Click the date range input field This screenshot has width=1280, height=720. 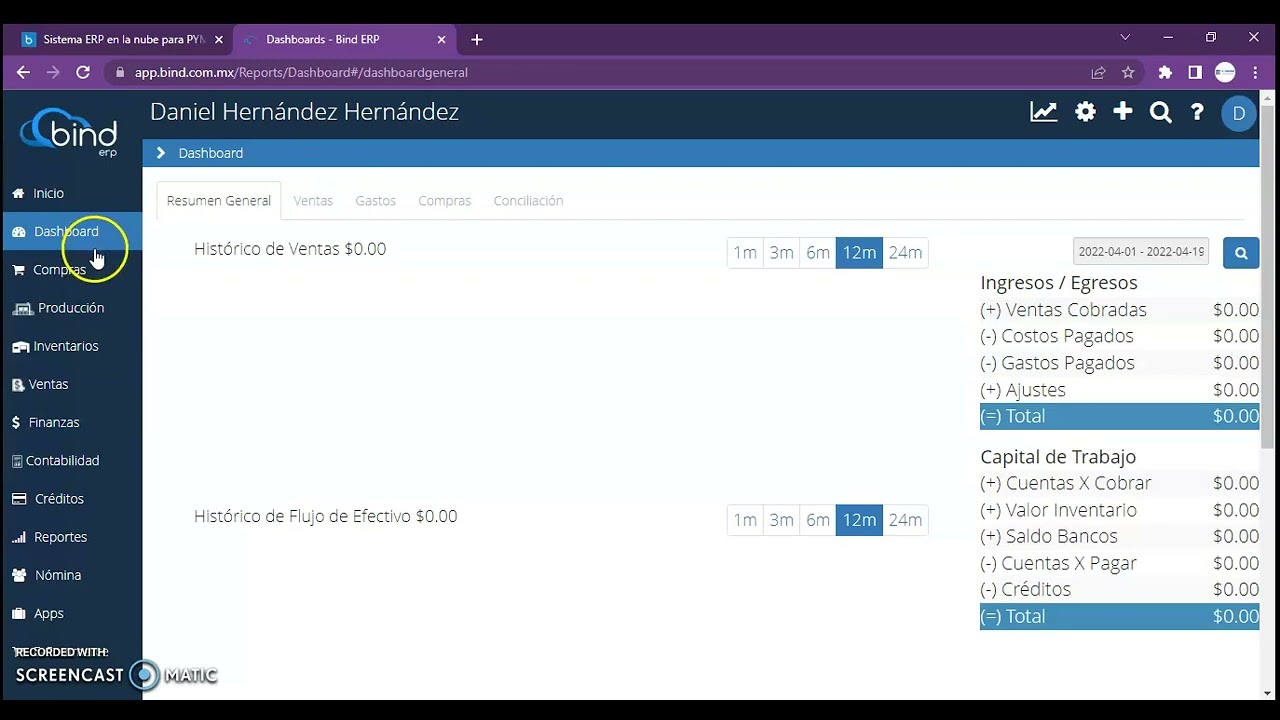click(x=1141, y=252)
